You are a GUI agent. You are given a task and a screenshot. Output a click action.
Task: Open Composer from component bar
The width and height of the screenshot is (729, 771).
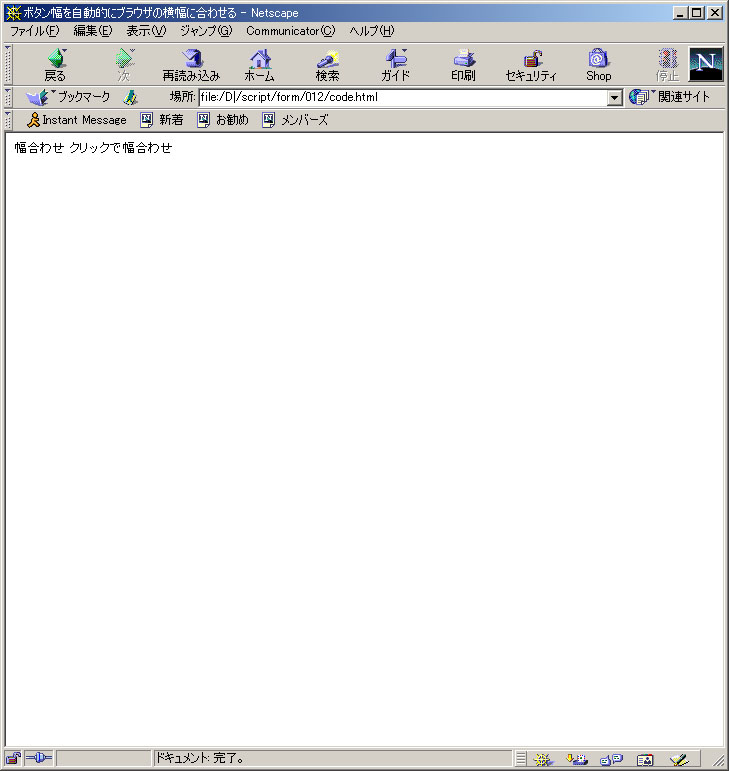click(679, 759)
